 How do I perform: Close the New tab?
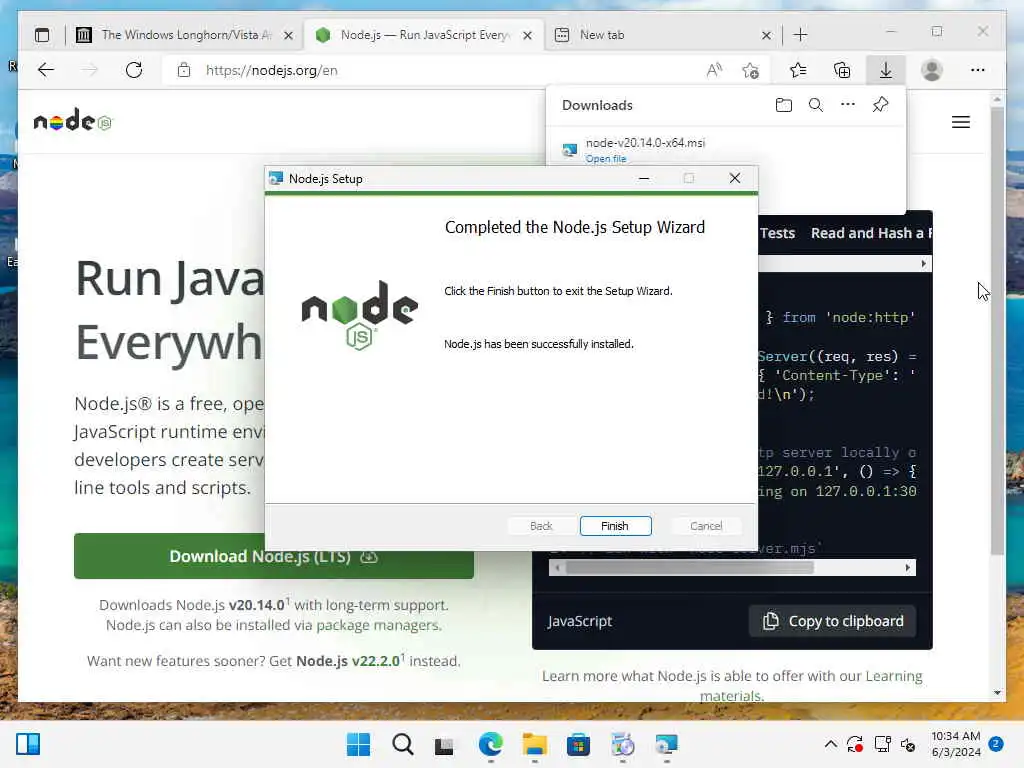point(766,35)
